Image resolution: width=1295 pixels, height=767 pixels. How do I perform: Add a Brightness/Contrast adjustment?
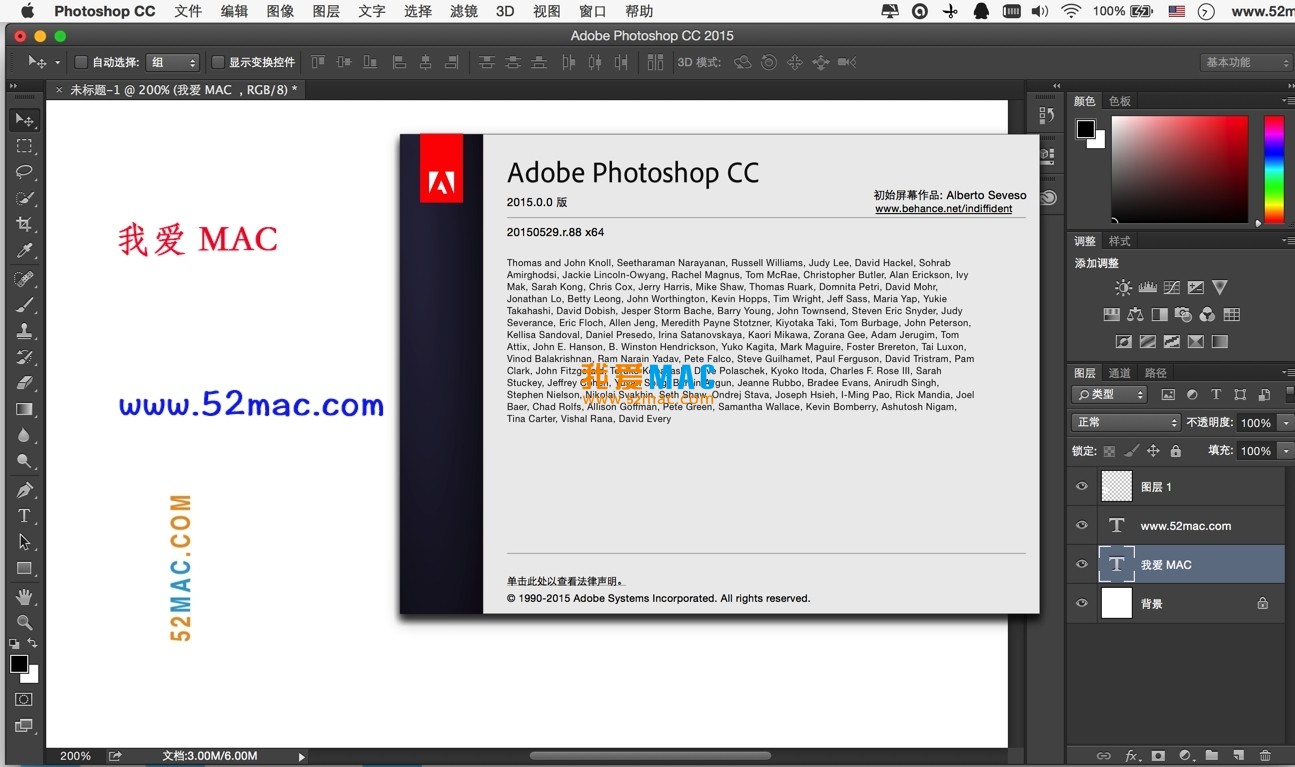(1123, 288)
